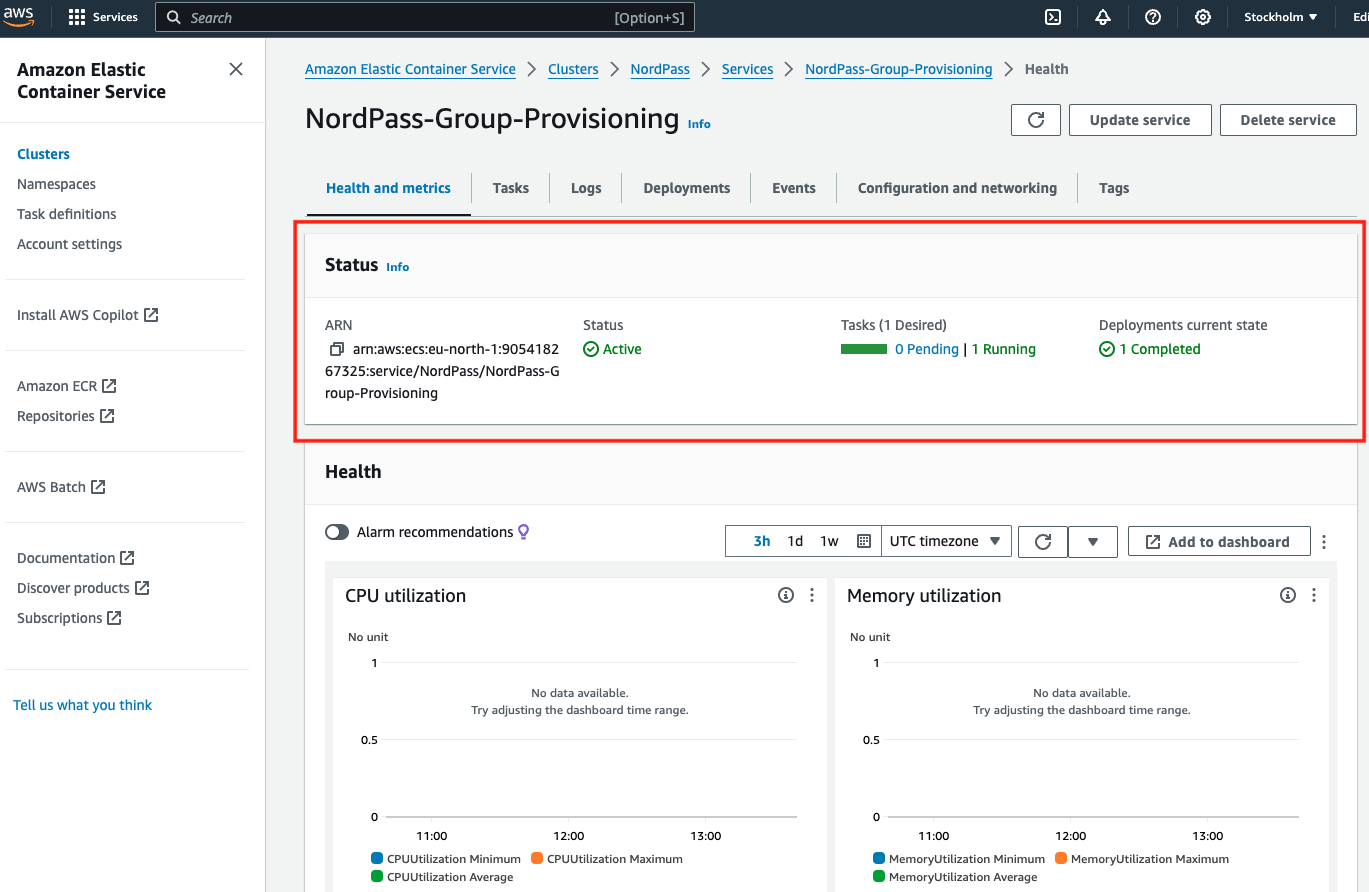Open the NordPass-Group-Provisioning breadcrumb link
Image resolution: width=1369 pixels, height=892 pixels.
(898, 69)
